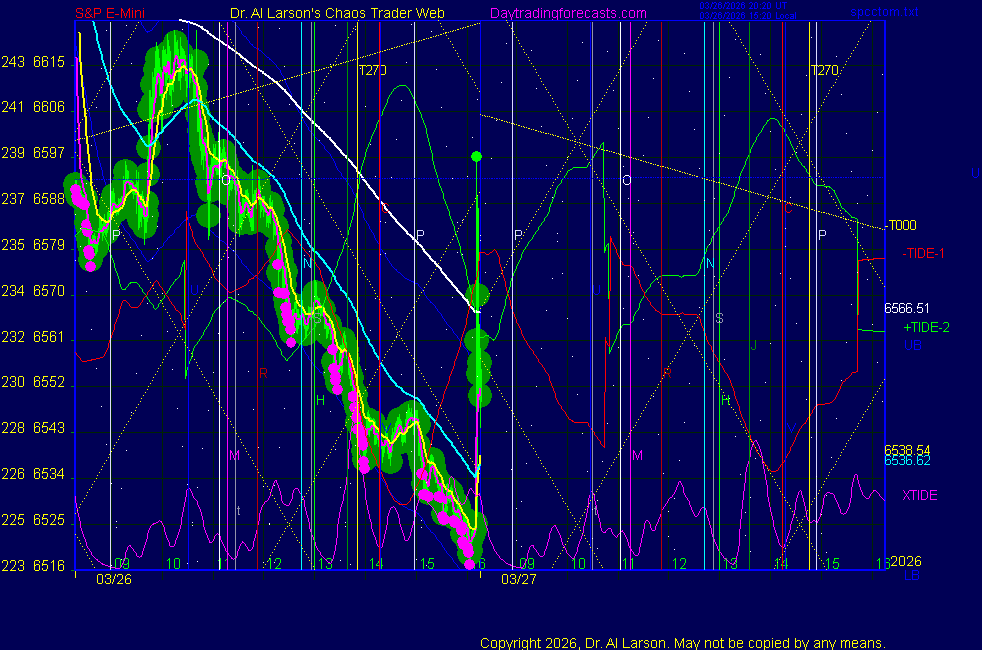Viewport: 982px width, 650px height.
Task: Click the -T000 line label
Action: click(901, 226)
